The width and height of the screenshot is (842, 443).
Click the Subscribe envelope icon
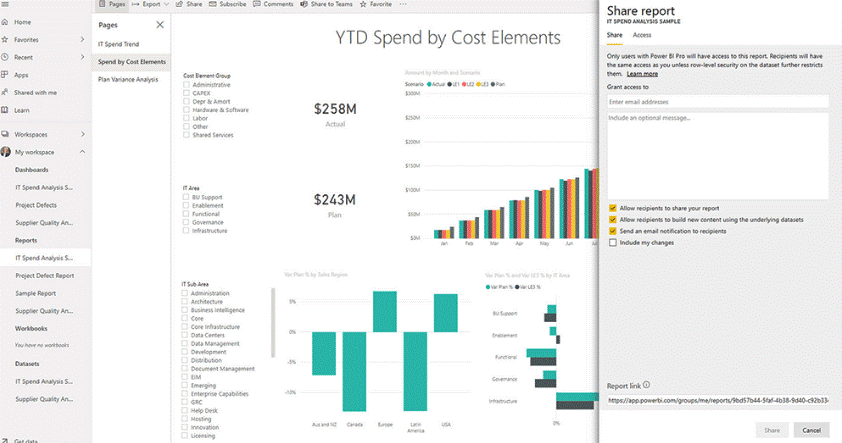213,4
